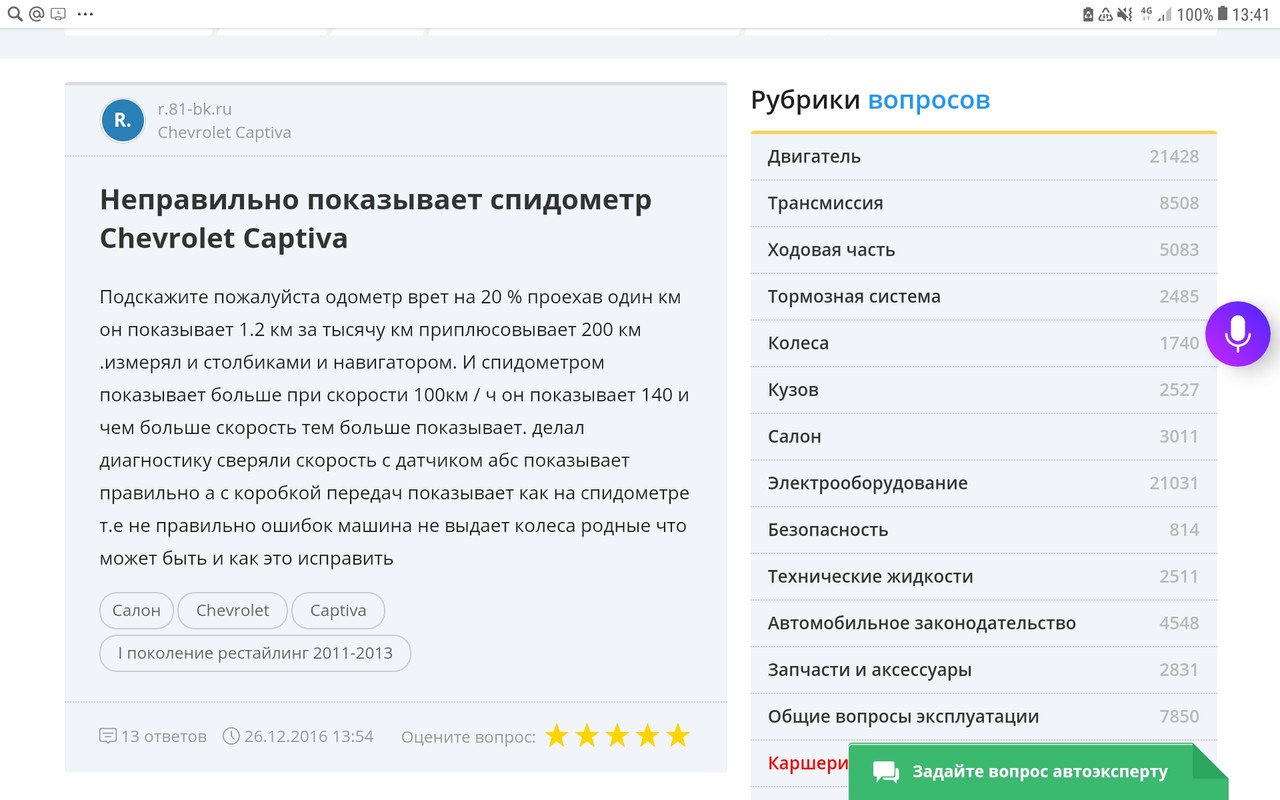Click the count 21031 next to Электрооборудование

pos(1174,483)
